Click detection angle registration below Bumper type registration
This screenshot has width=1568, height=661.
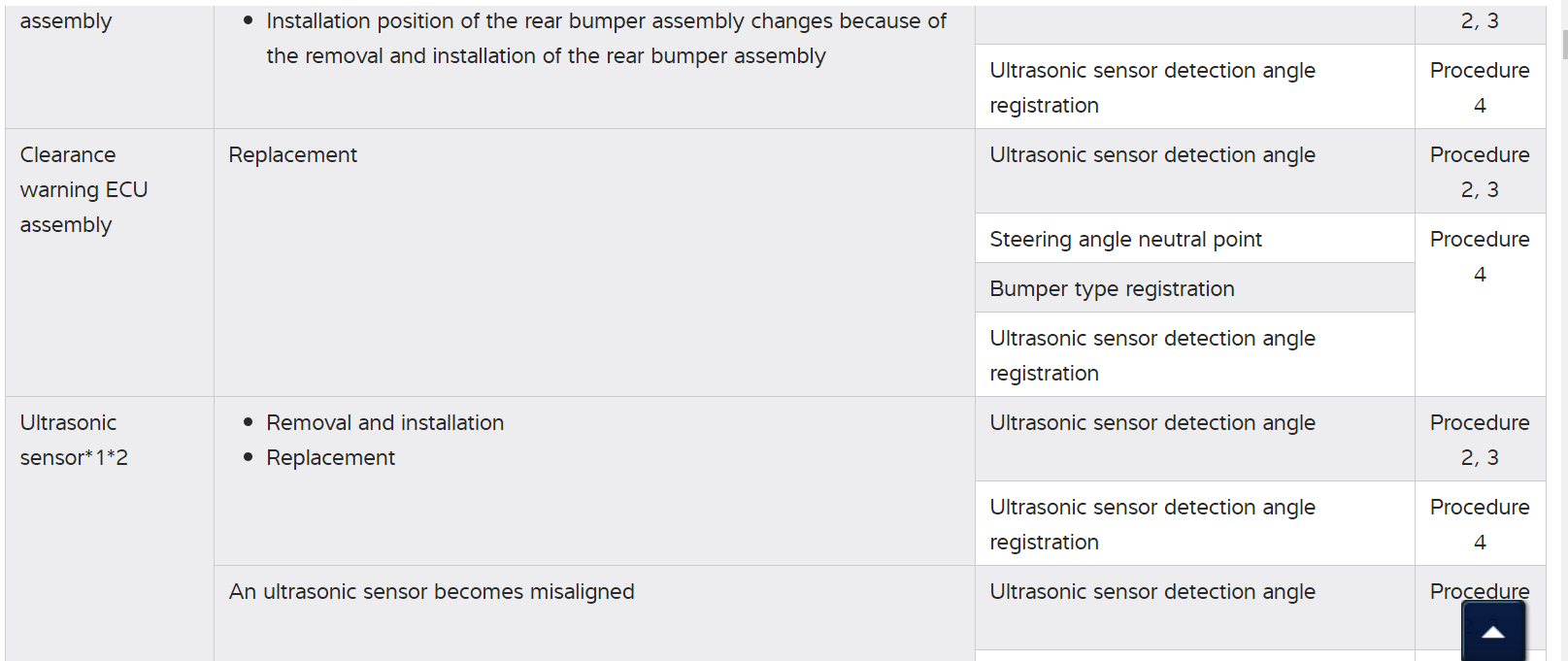[x=1151, y=356]
